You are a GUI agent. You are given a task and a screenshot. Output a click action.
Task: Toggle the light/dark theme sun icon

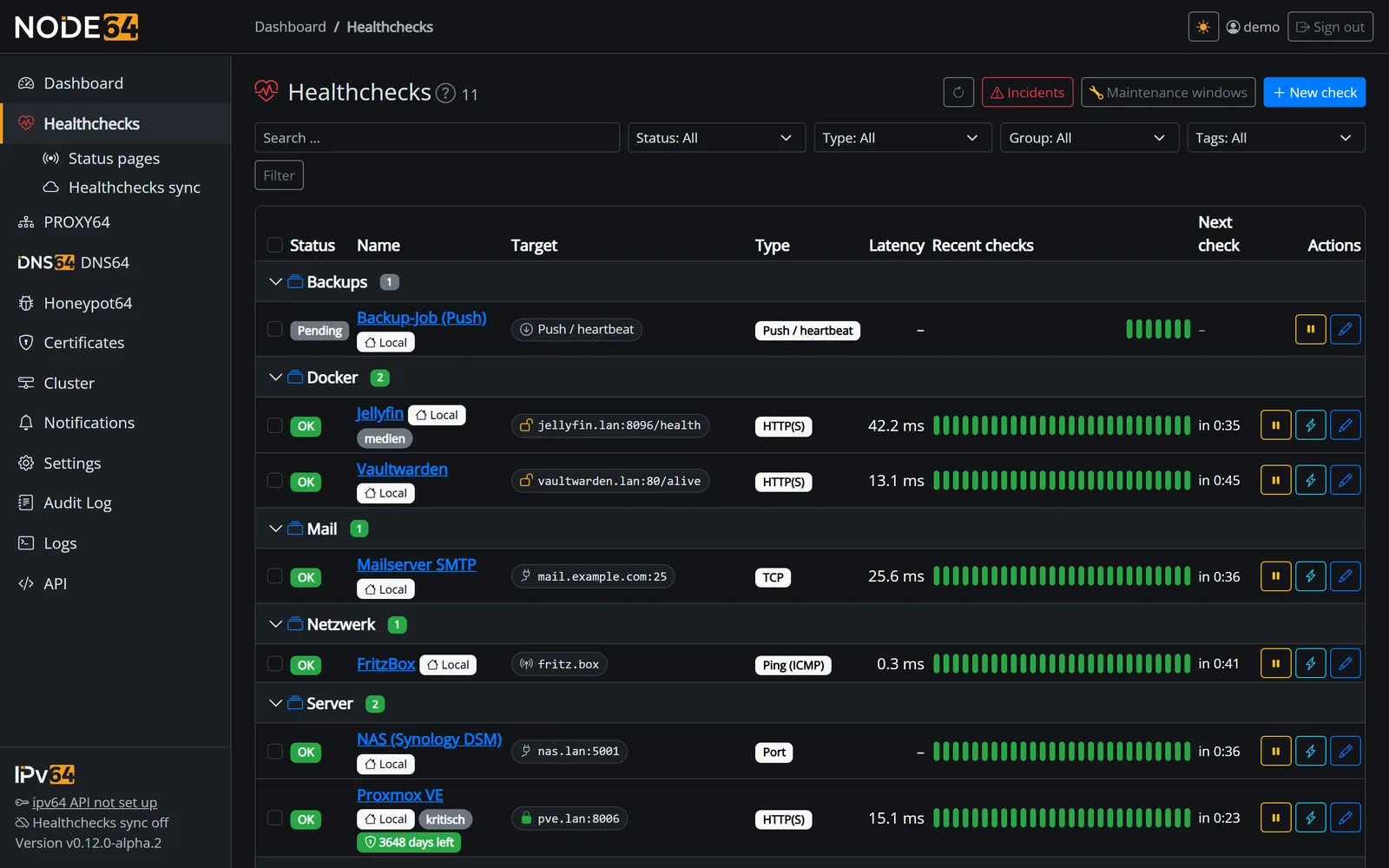coord(1203,27)
